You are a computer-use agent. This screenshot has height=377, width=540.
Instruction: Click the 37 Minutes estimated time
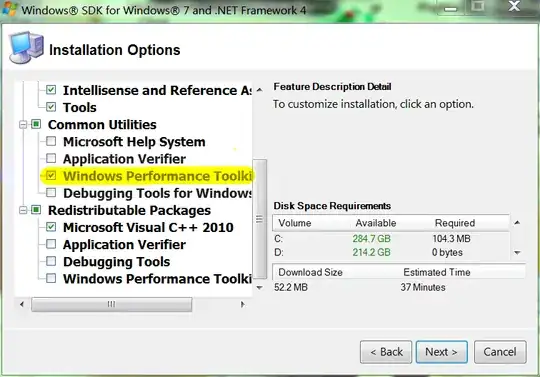(x=423, y=287)
